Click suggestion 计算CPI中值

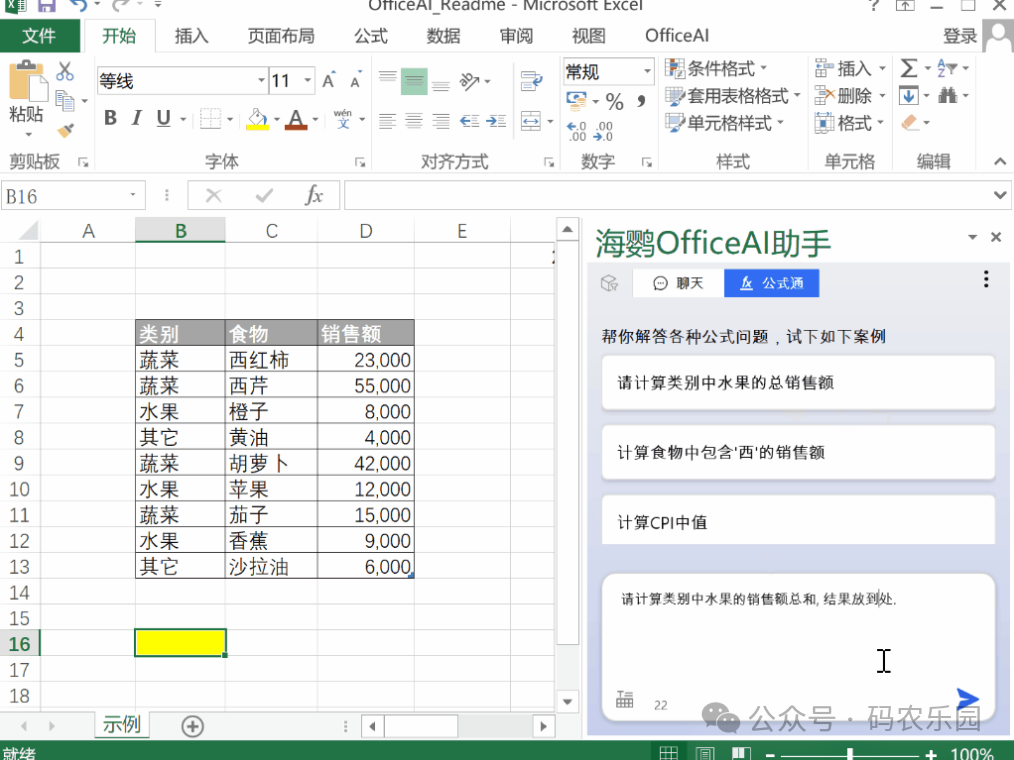798,521
